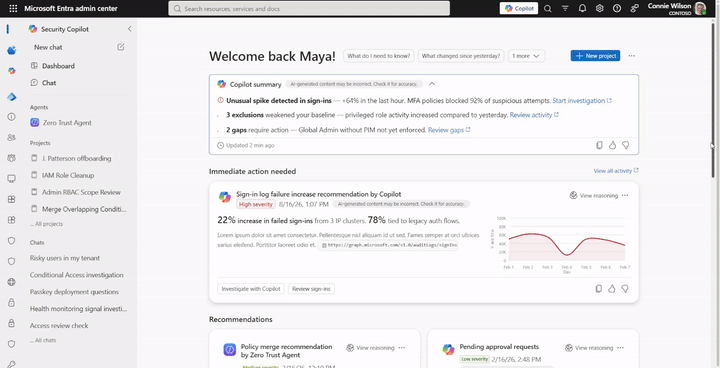This screenshot has width=720, height=368.
Task: Collapse the Security Copilot sidebar panel
Action: pos(129,29)
